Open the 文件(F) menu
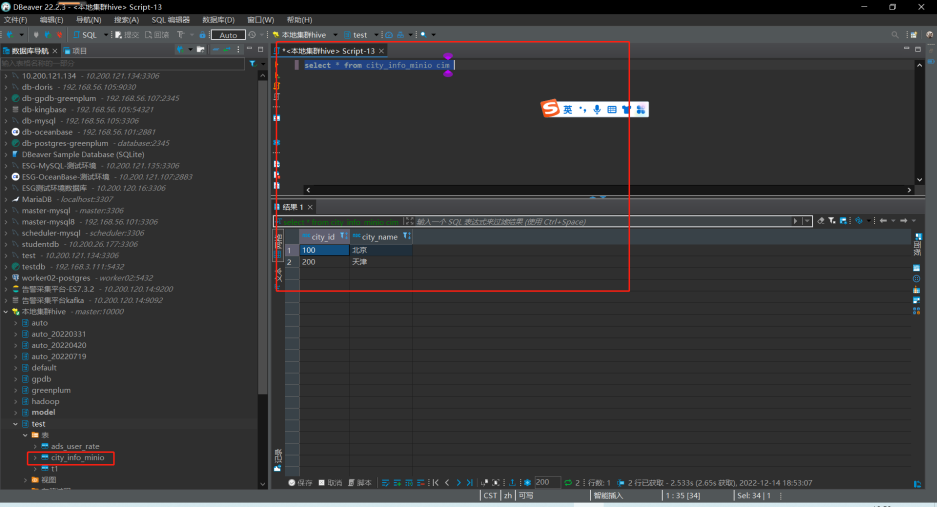The width and height of the screenshot is (937, 507). point(16,20)
